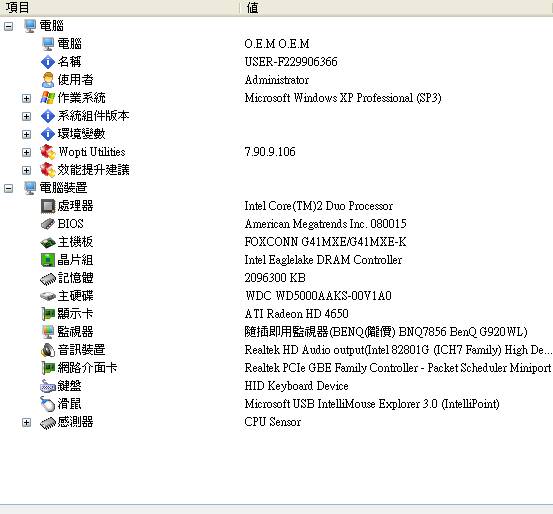Select the keyboard icon next to 鍵盤
The image size is (553, 514).
48,386
